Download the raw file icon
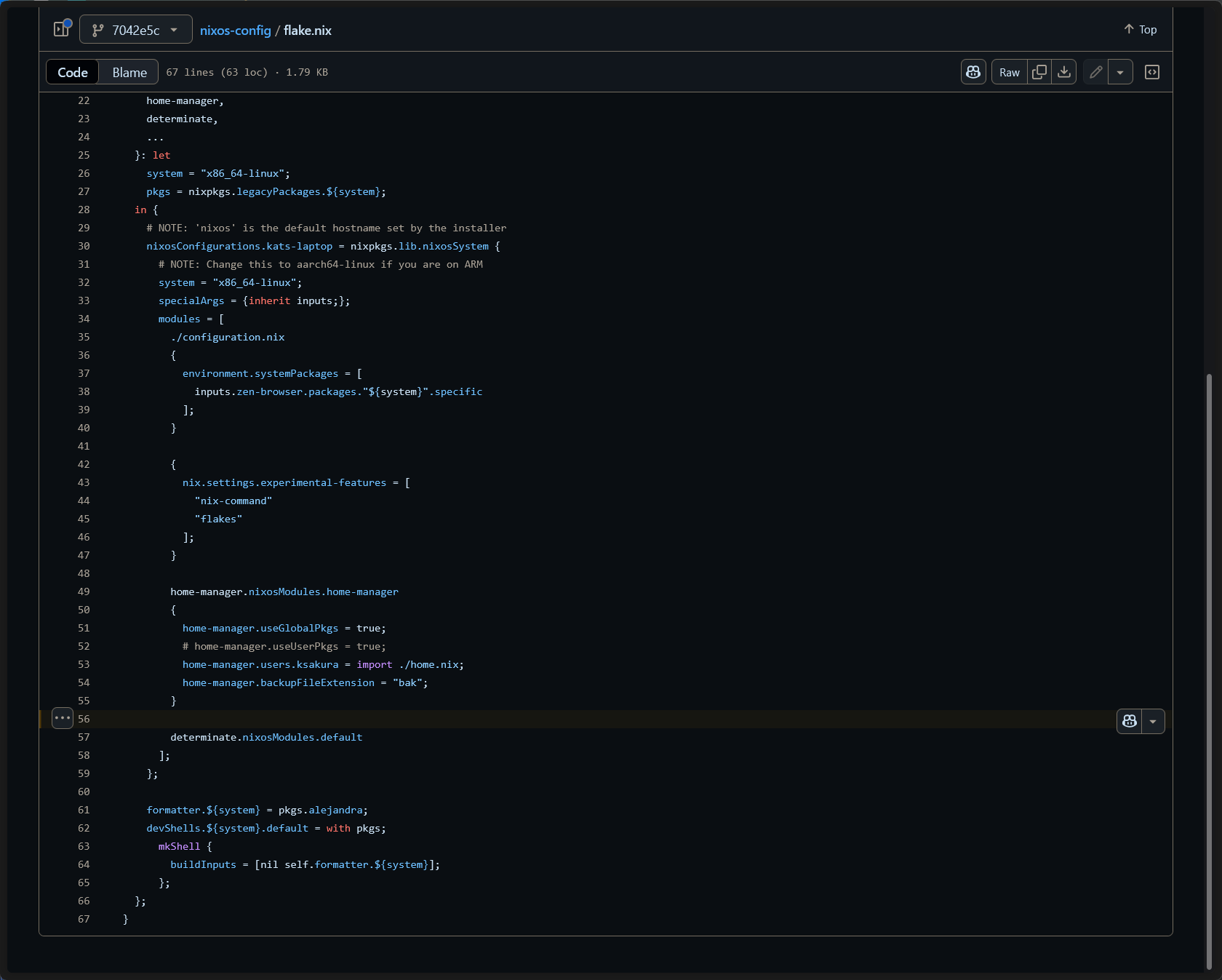This screenshot has height=980, width=1222. click(x=1064, y=72)
